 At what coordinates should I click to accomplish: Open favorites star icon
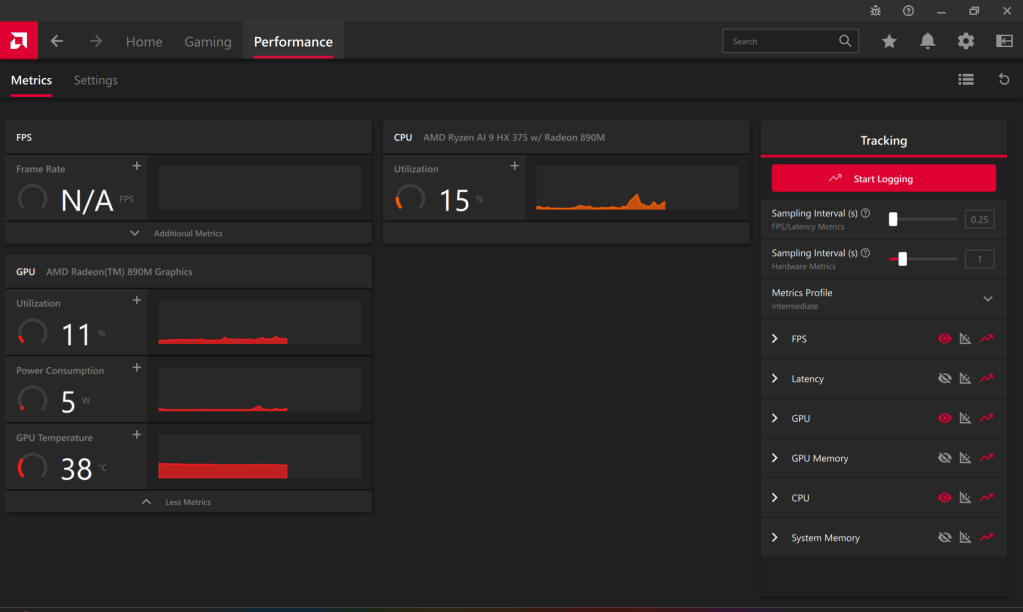[889, 41]
